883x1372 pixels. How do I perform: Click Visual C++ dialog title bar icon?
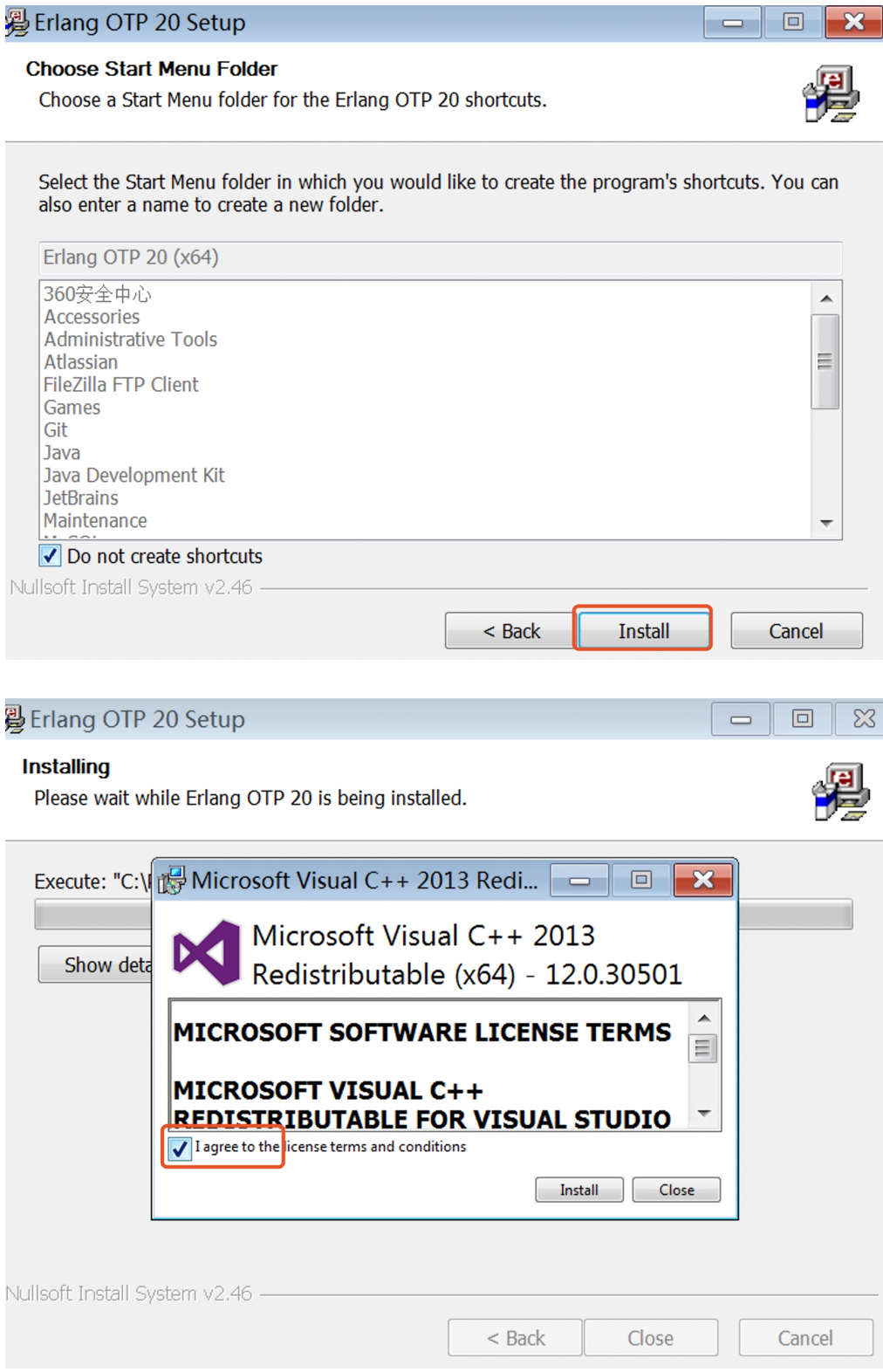172,880
